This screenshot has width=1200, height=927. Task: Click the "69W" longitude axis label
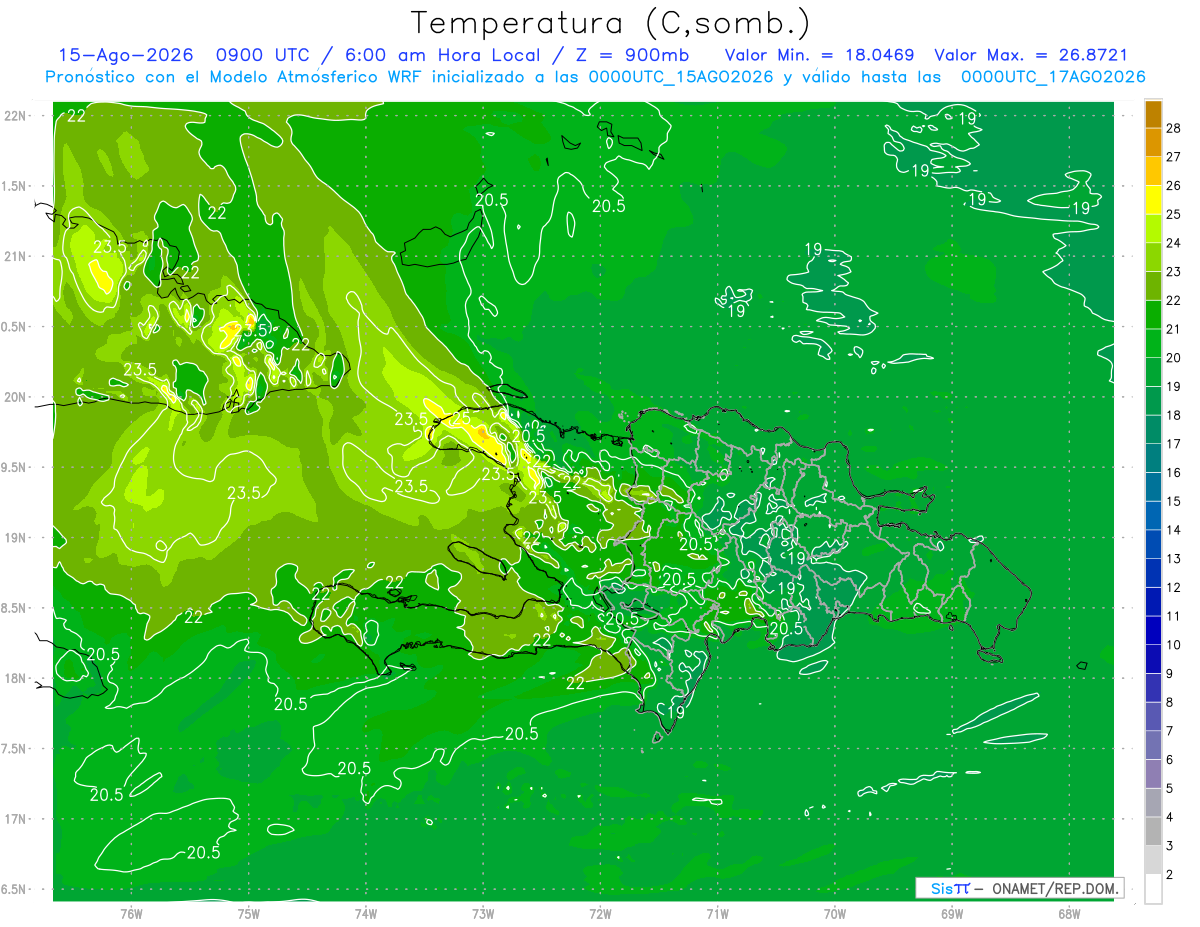952,912
